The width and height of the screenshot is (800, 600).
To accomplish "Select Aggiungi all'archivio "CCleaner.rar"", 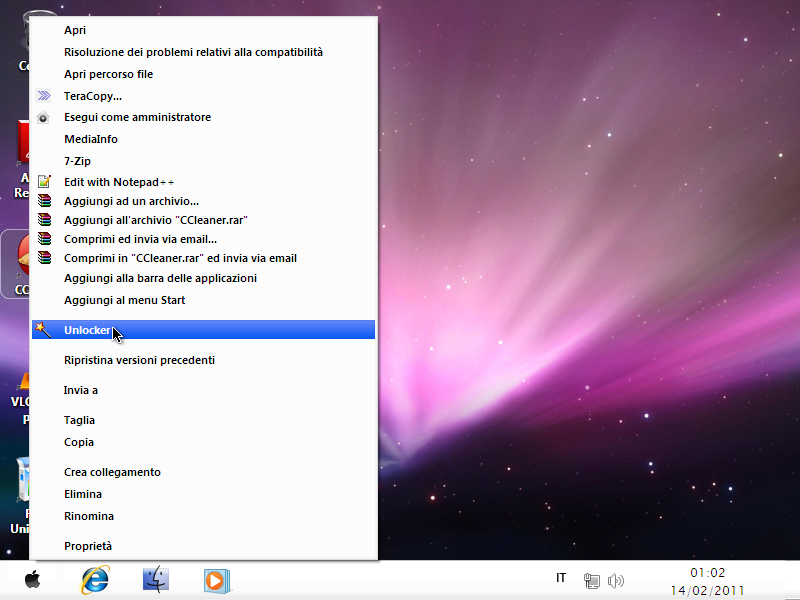I will (x=204, y=220).
